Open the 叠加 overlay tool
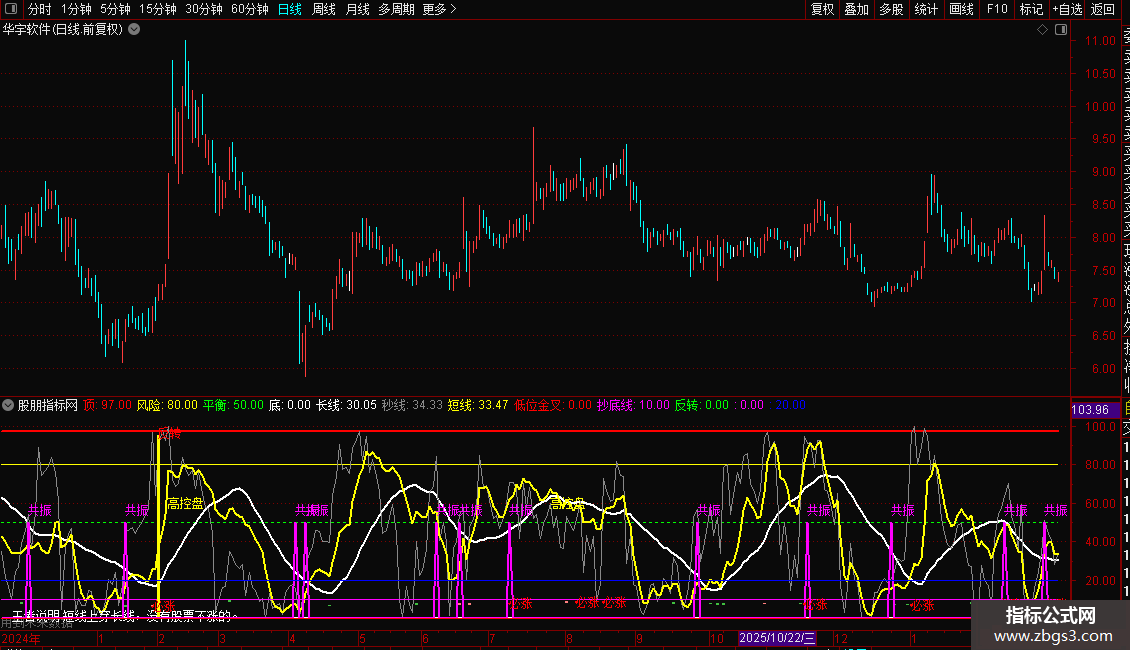Screen dimensions: 1130x650 (856, 9)
